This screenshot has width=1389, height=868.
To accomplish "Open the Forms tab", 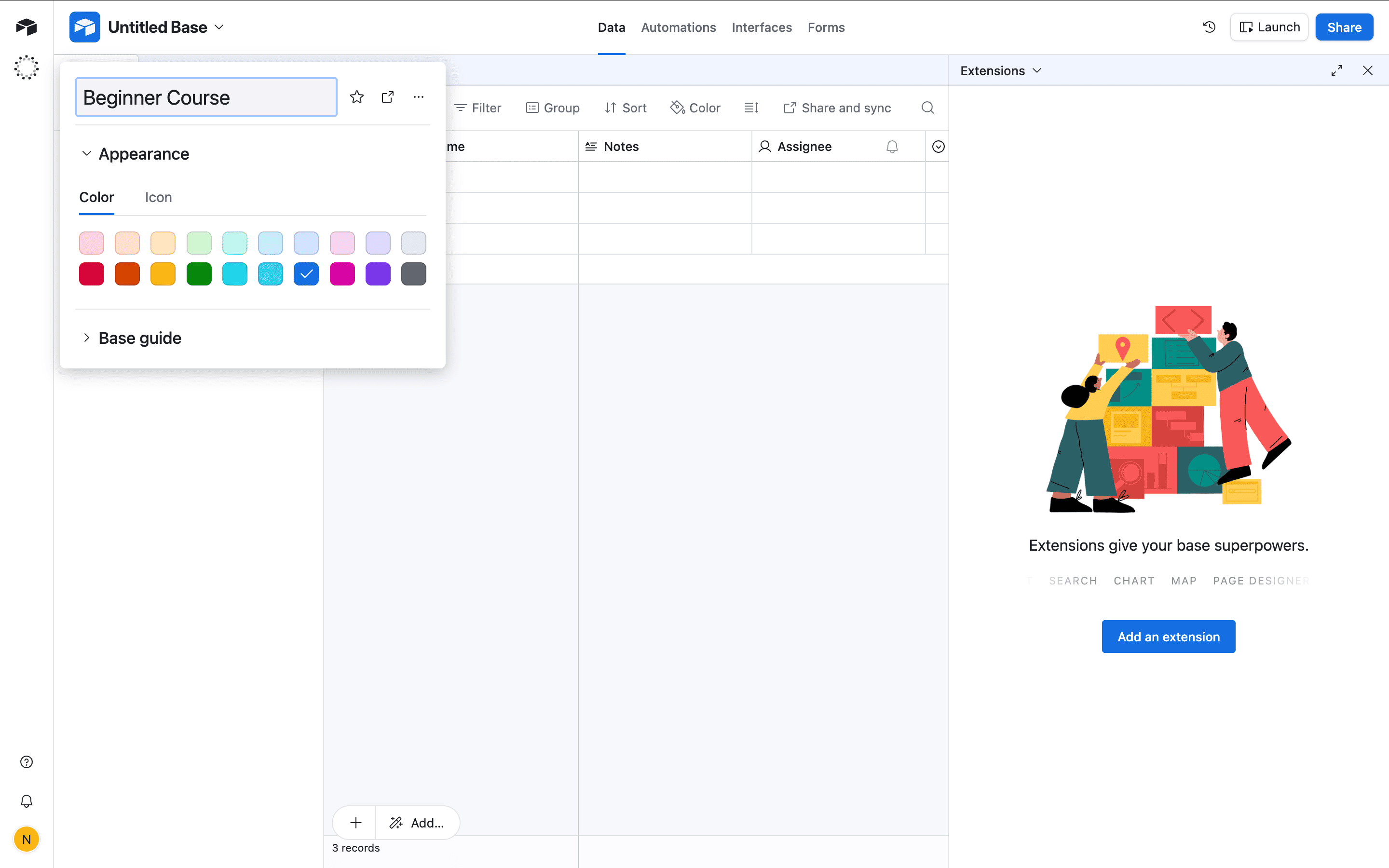I will 826,27.
